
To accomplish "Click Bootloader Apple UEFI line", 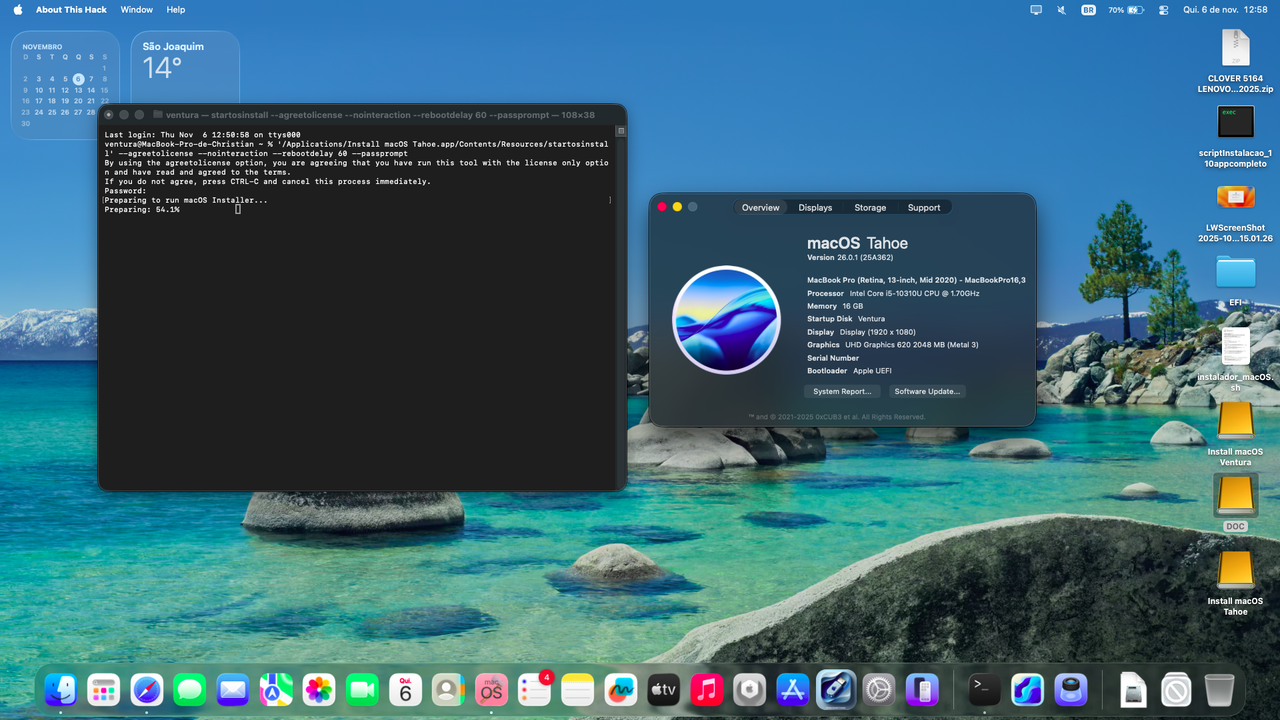I will (849, 371).
